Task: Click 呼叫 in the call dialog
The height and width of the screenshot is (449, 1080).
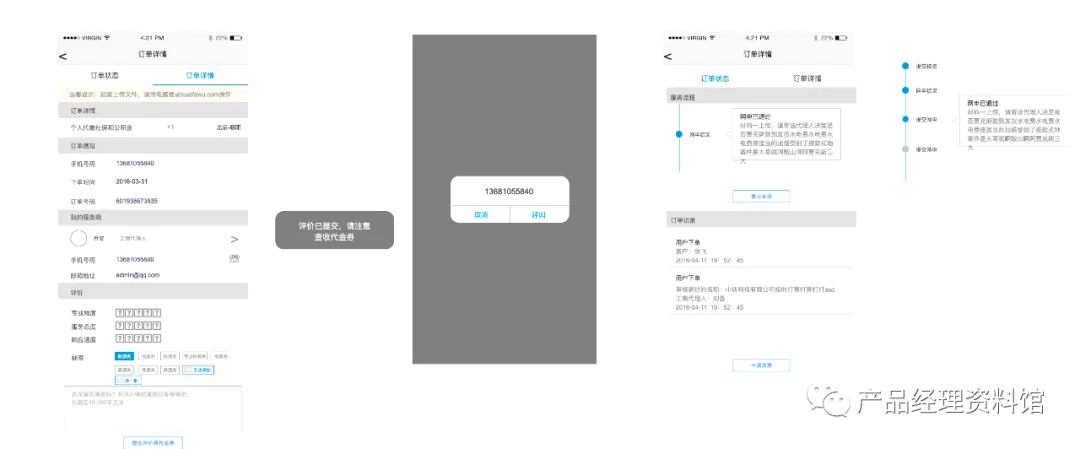Action: tap(539, 215)
